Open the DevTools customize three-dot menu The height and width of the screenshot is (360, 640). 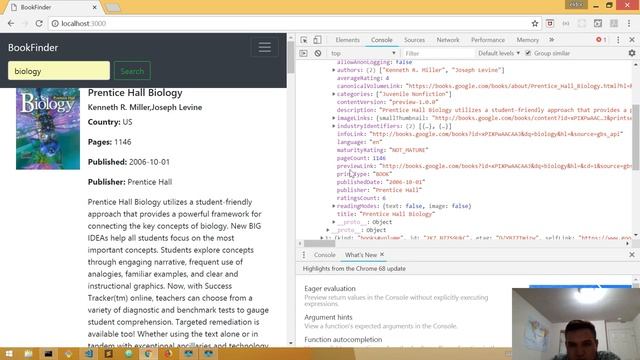tap(618, 40)
